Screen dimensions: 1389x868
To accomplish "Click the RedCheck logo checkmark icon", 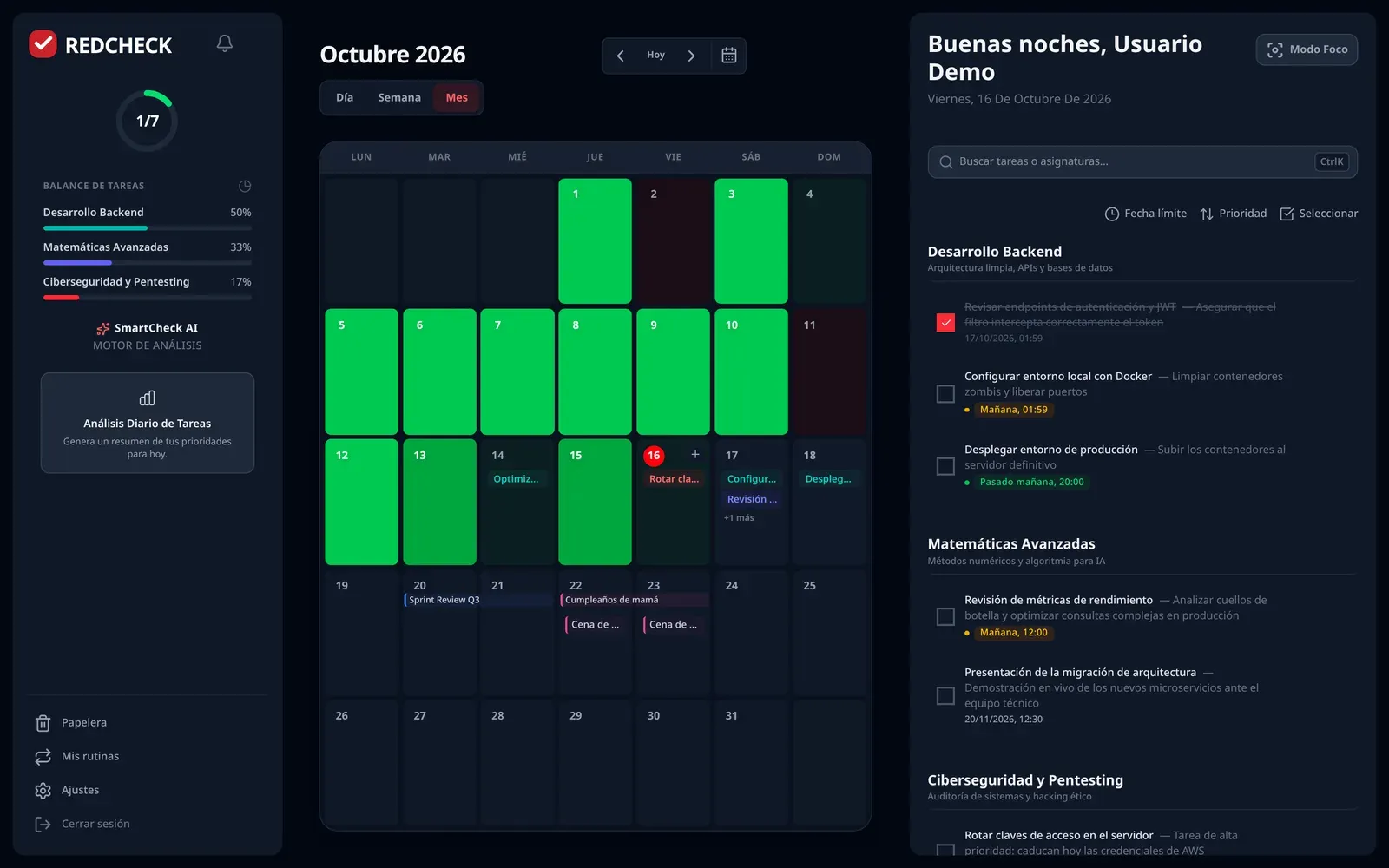I will [x=43, y=43].
